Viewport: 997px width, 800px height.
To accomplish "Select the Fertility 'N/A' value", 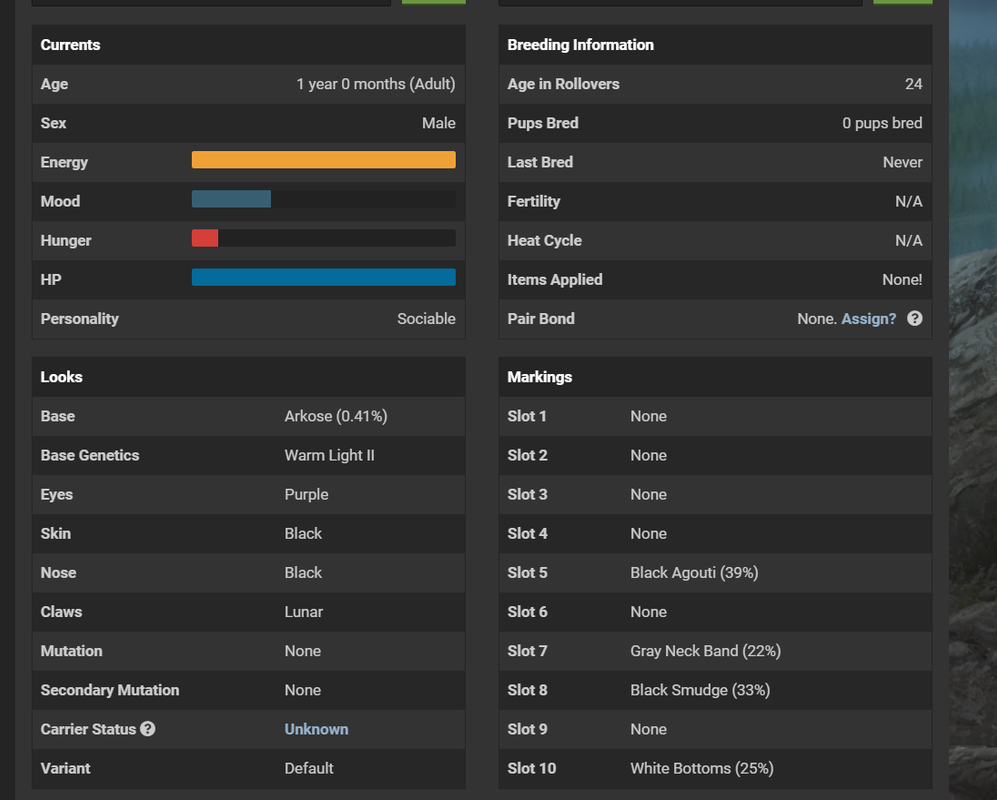I will point(909,202).
